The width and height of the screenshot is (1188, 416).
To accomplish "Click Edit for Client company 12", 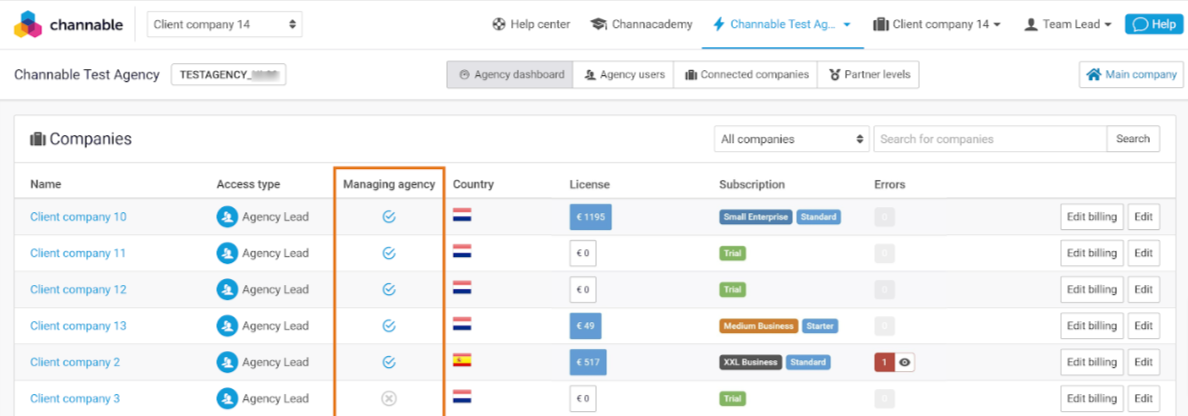I will 1143,289.
